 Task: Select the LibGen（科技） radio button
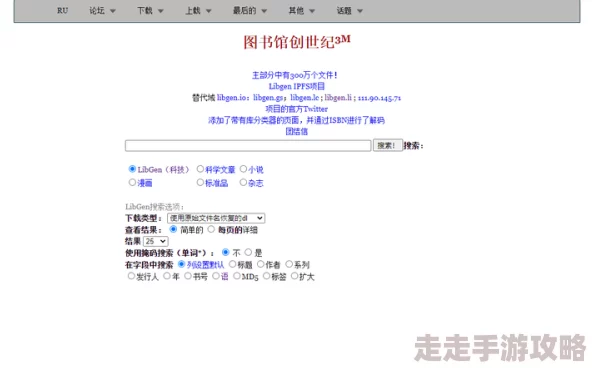coord(132,169)
